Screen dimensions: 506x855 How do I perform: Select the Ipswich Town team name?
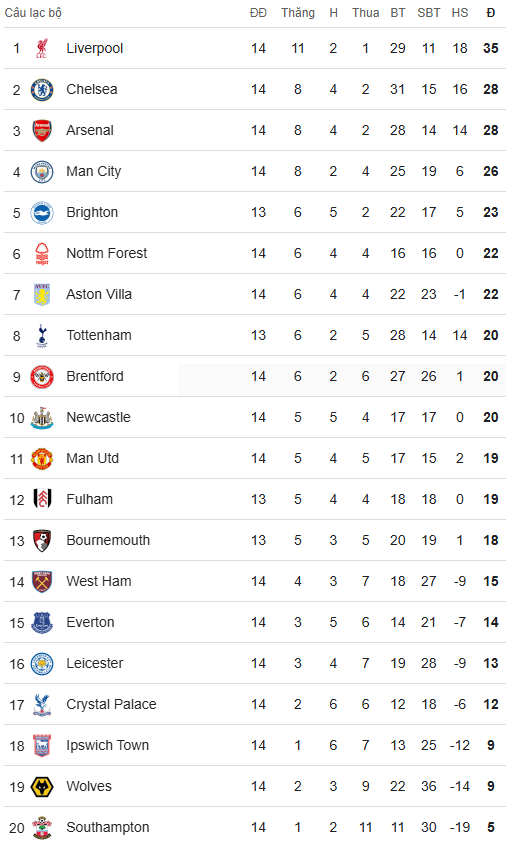(107, 745)
